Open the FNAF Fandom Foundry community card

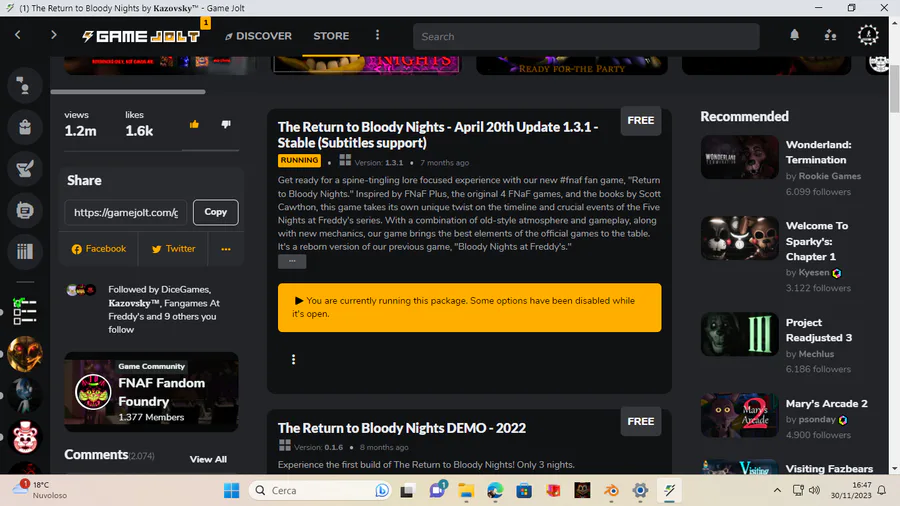point(152,392)
